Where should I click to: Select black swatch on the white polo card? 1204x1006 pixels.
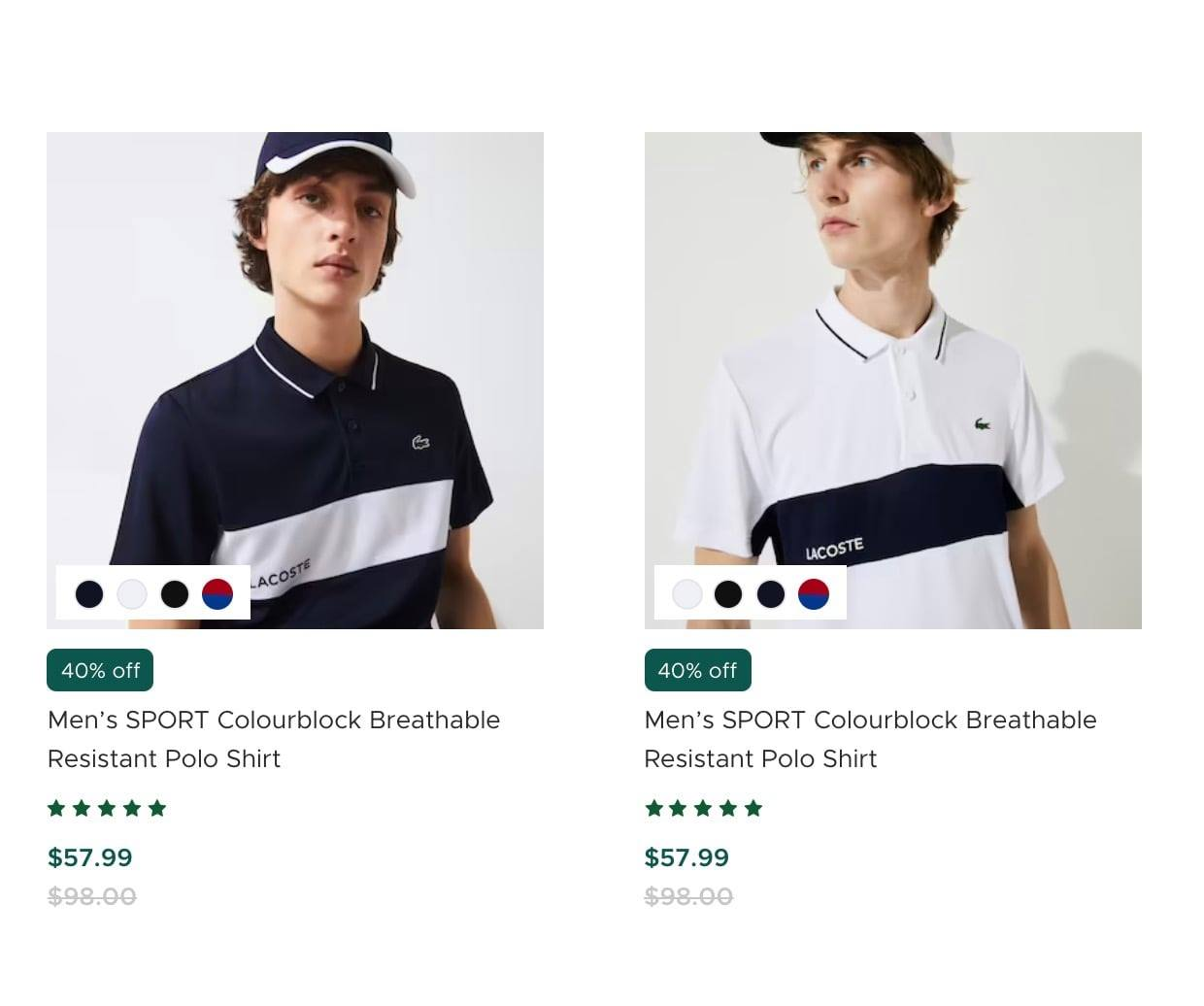[x=728, y=593]
